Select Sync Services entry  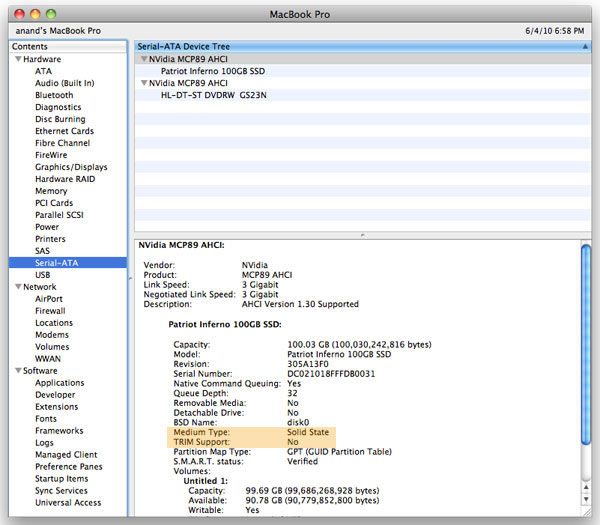[61, 491]
